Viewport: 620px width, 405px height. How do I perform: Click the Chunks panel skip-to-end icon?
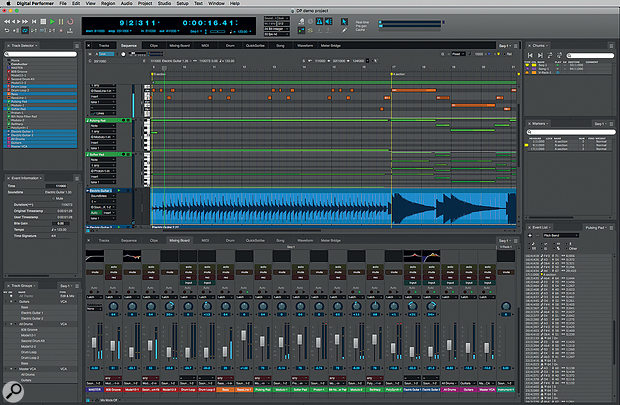tap(540, 55)
